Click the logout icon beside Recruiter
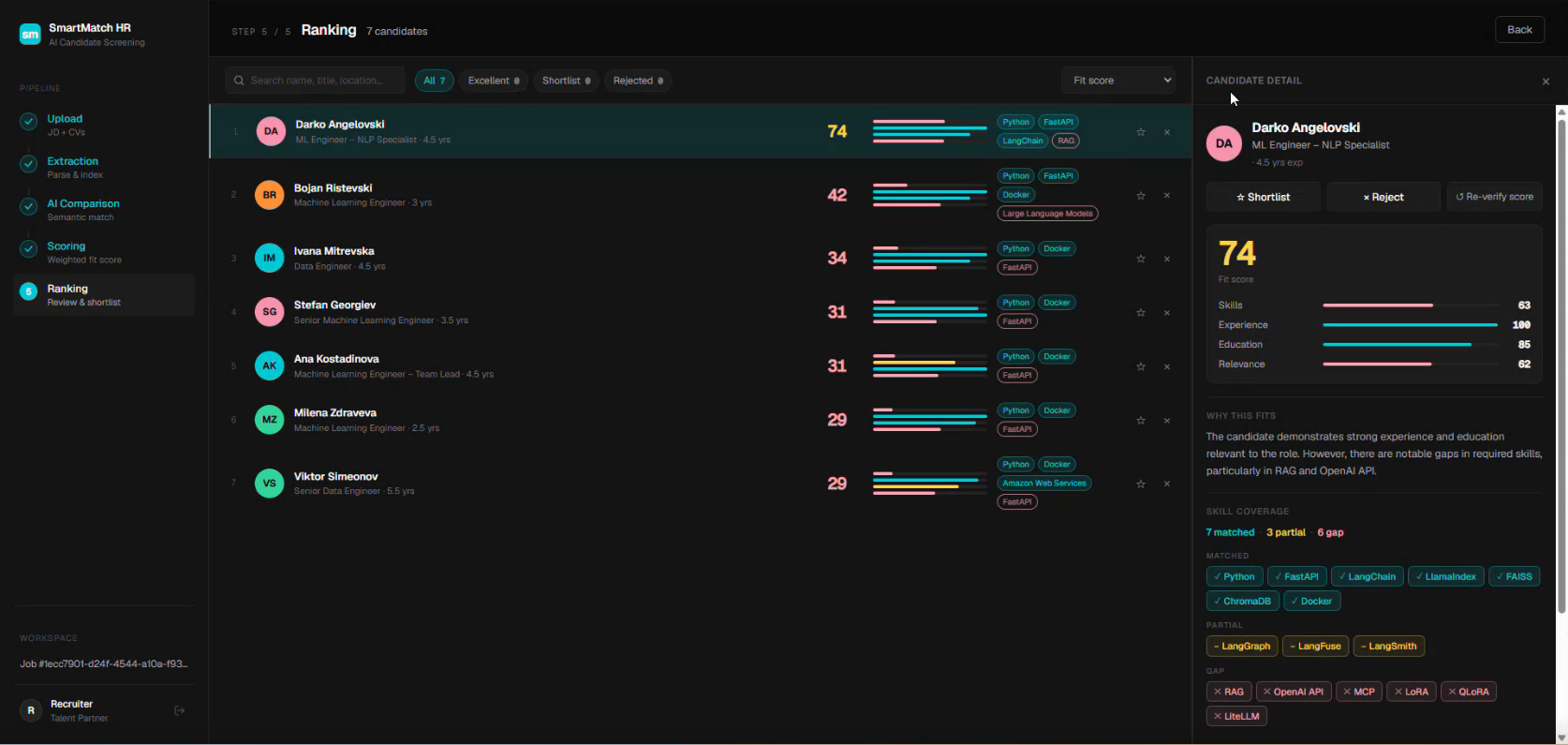The height and width of the screenshot is (745, 1568). [x=180, y=711]
